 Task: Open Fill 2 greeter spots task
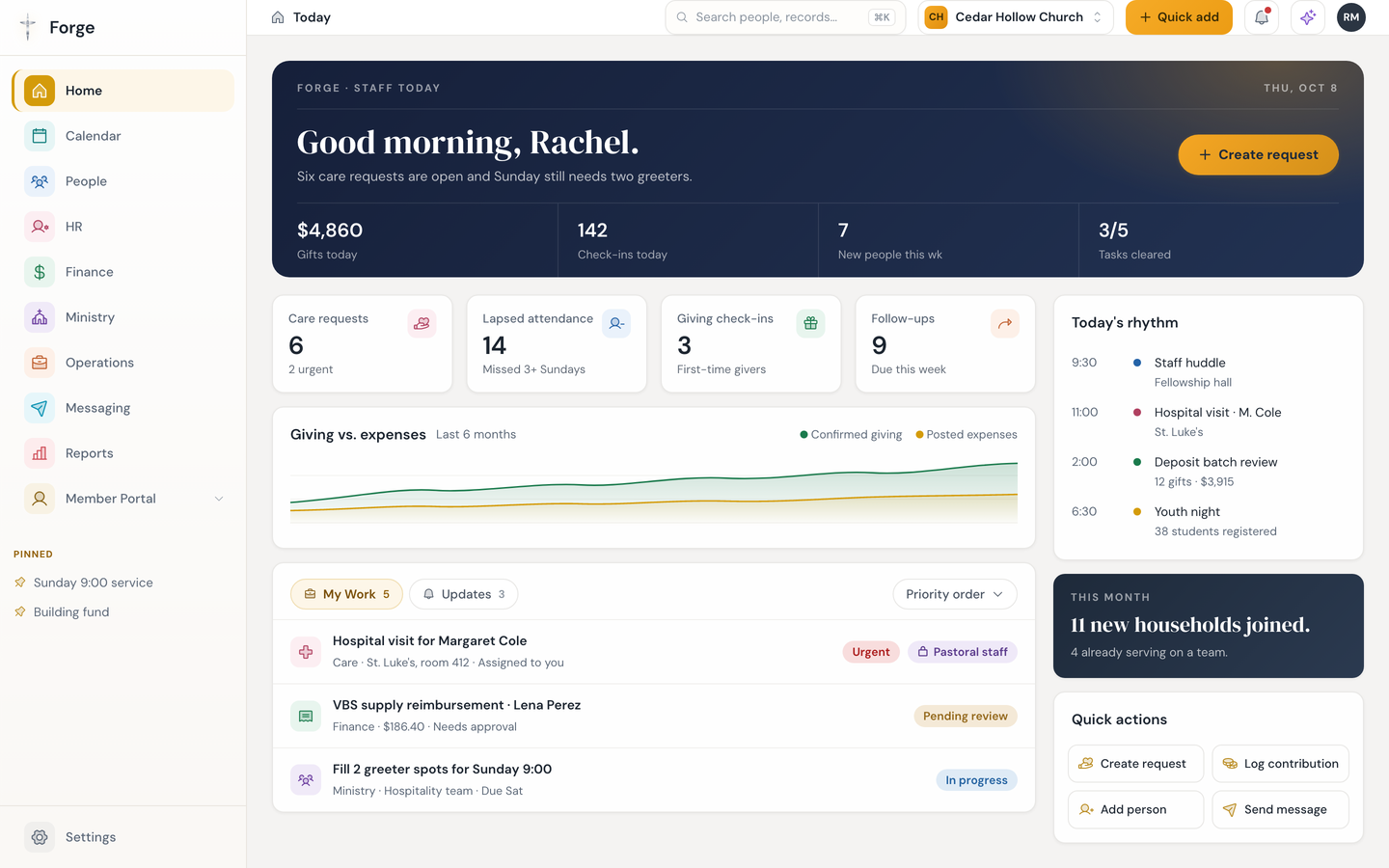[654, 779]
